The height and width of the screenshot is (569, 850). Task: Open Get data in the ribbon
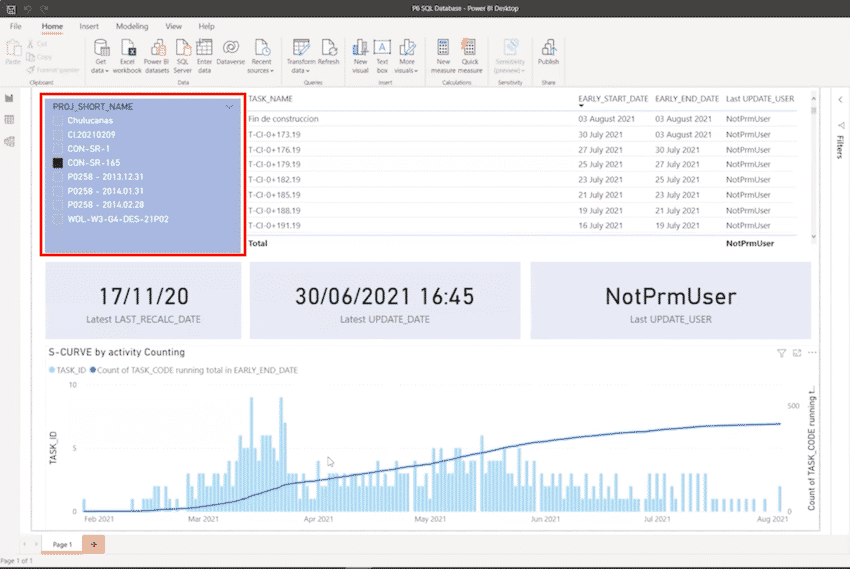coord(101,56)
